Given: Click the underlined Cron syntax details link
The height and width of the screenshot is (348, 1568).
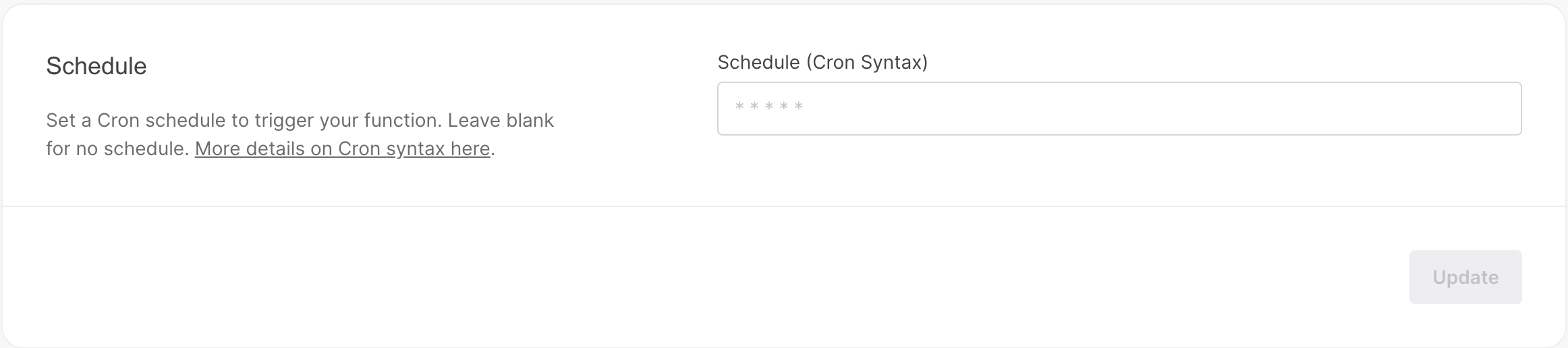Looking at the screenshot, I should click(342, 148).
